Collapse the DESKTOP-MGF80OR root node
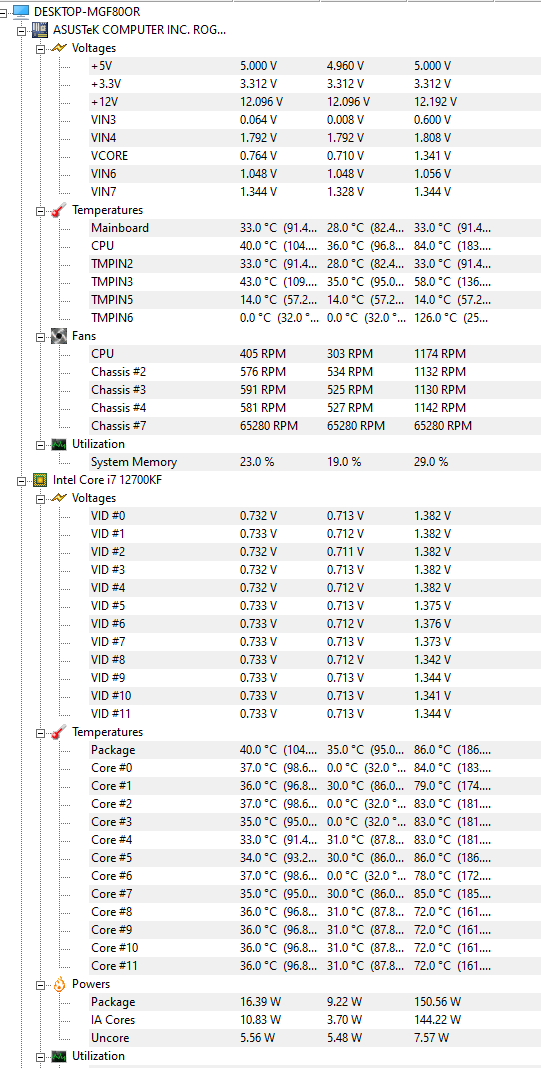The image size is (541, 1068). click(x=4, y=12)
